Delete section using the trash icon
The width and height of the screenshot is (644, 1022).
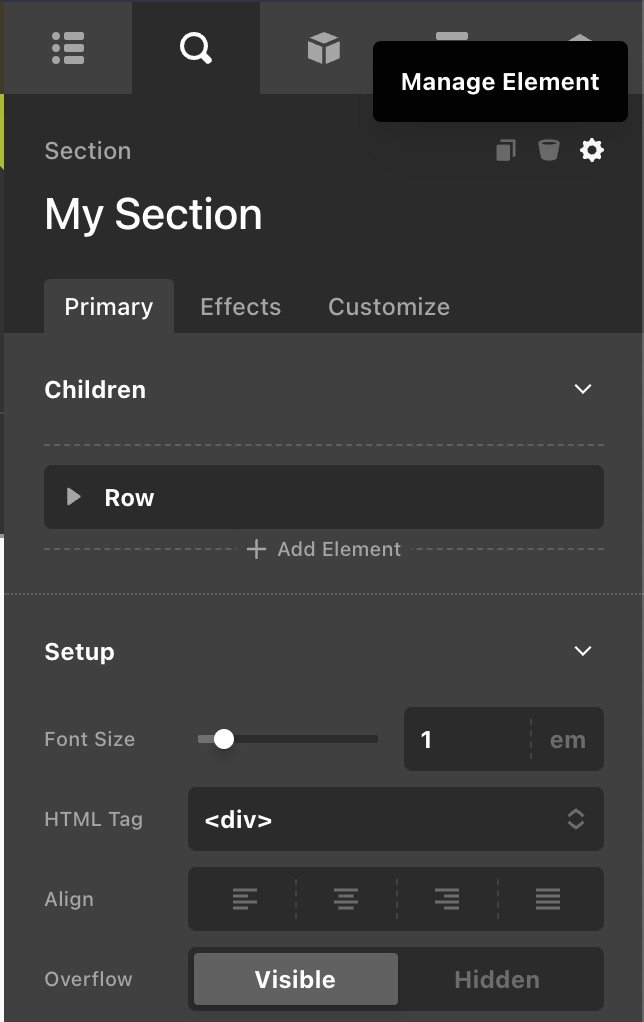[548, 151]
